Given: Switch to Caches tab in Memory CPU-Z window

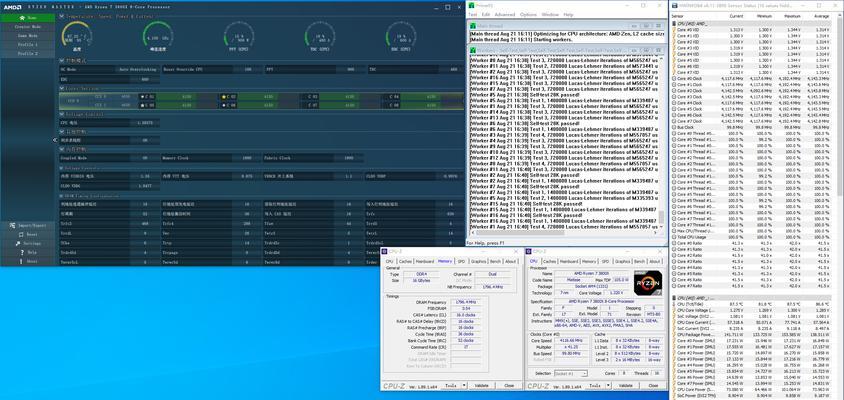Looking at the screenshot, I should point(405,261).
